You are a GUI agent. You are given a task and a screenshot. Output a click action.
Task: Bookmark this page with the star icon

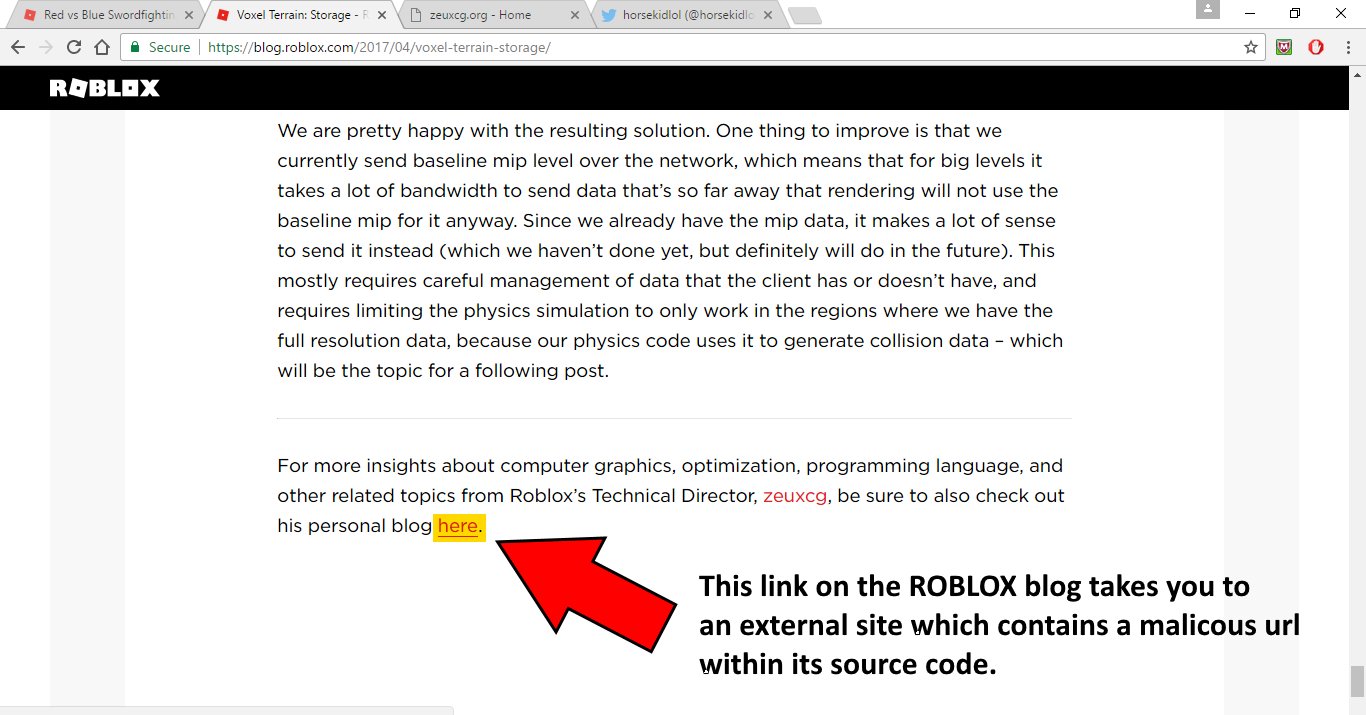1250,47
